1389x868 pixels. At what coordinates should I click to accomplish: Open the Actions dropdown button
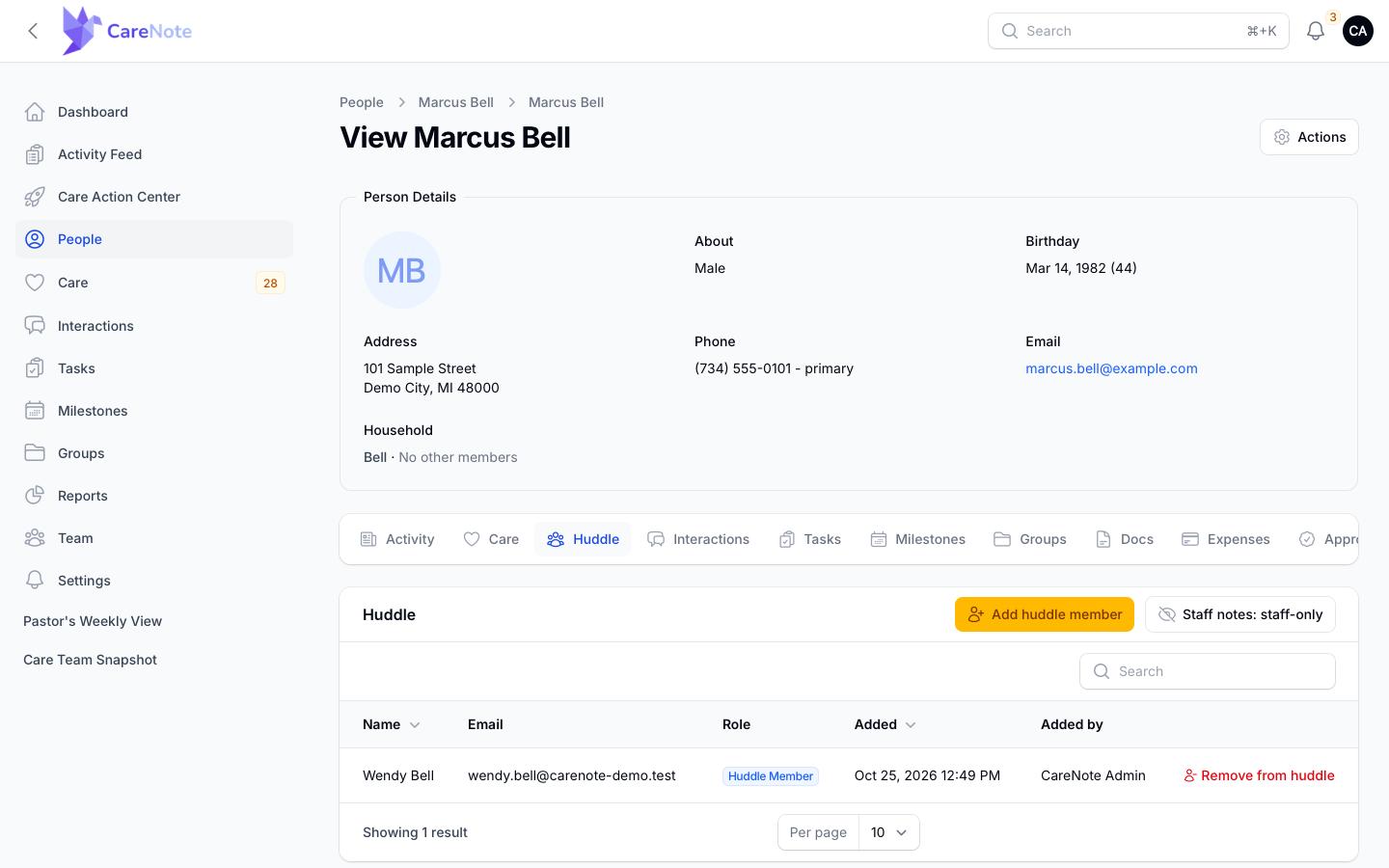coord(1309,137)
